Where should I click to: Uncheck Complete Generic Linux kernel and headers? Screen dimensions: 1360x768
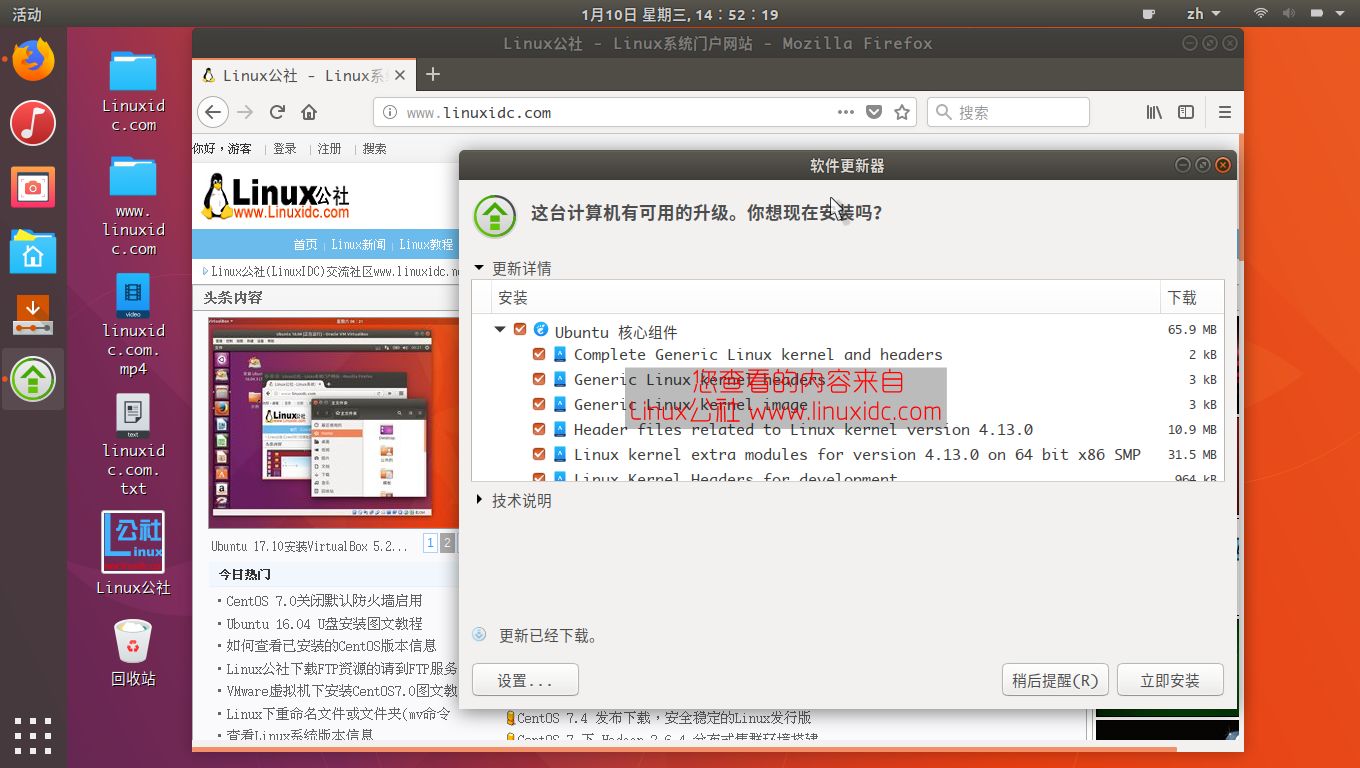pos(539,354)
